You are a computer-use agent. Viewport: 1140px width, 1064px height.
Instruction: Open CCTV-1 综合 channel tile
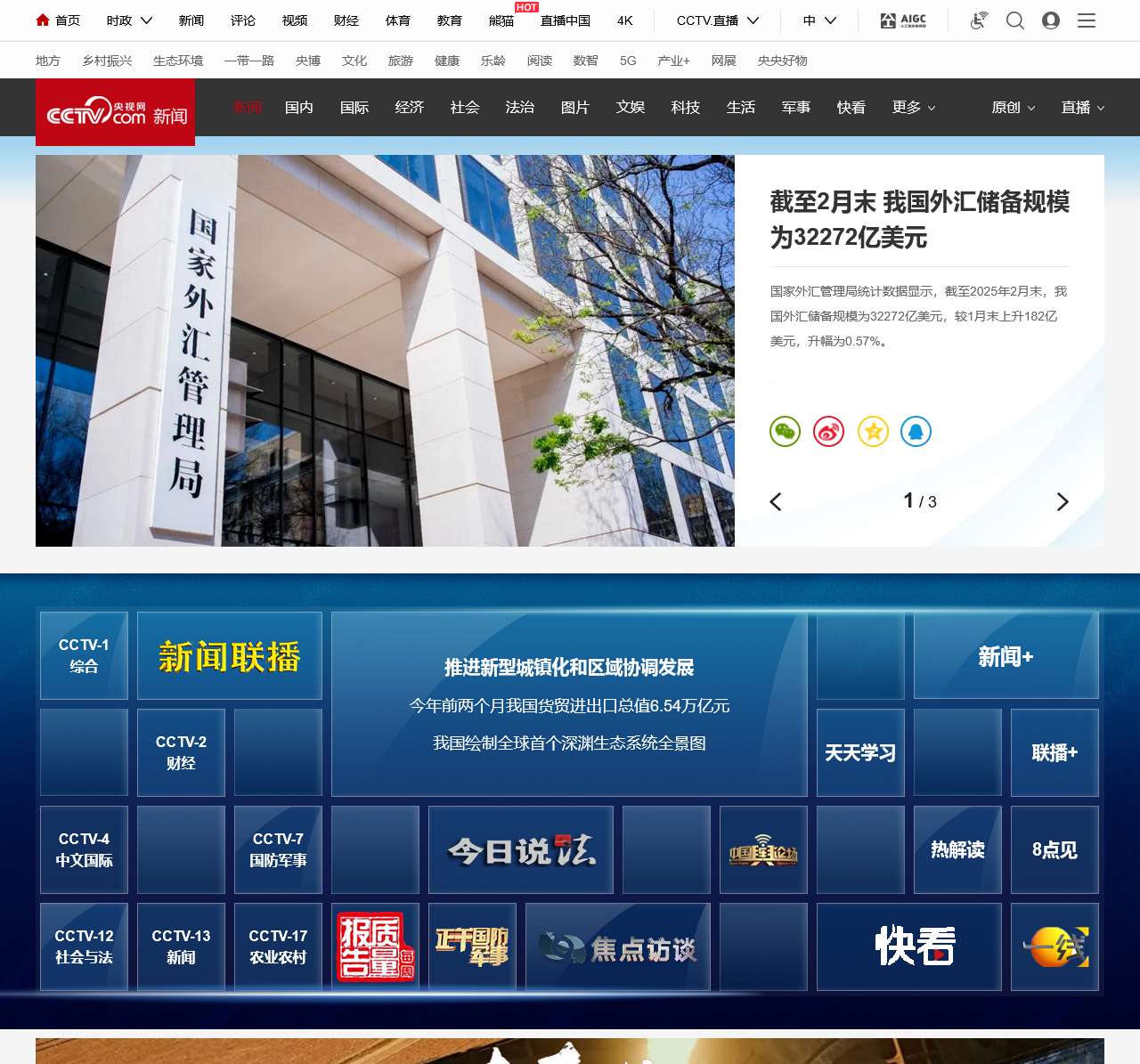point(84,656)
